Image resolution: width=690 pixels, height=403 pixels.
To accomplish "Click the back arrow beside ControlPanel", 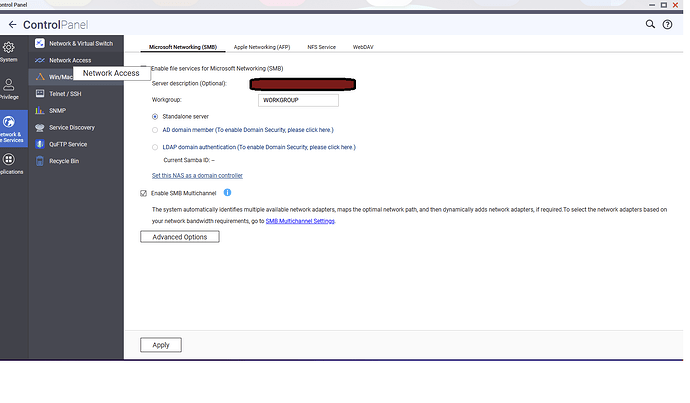I will click(12, 22).
